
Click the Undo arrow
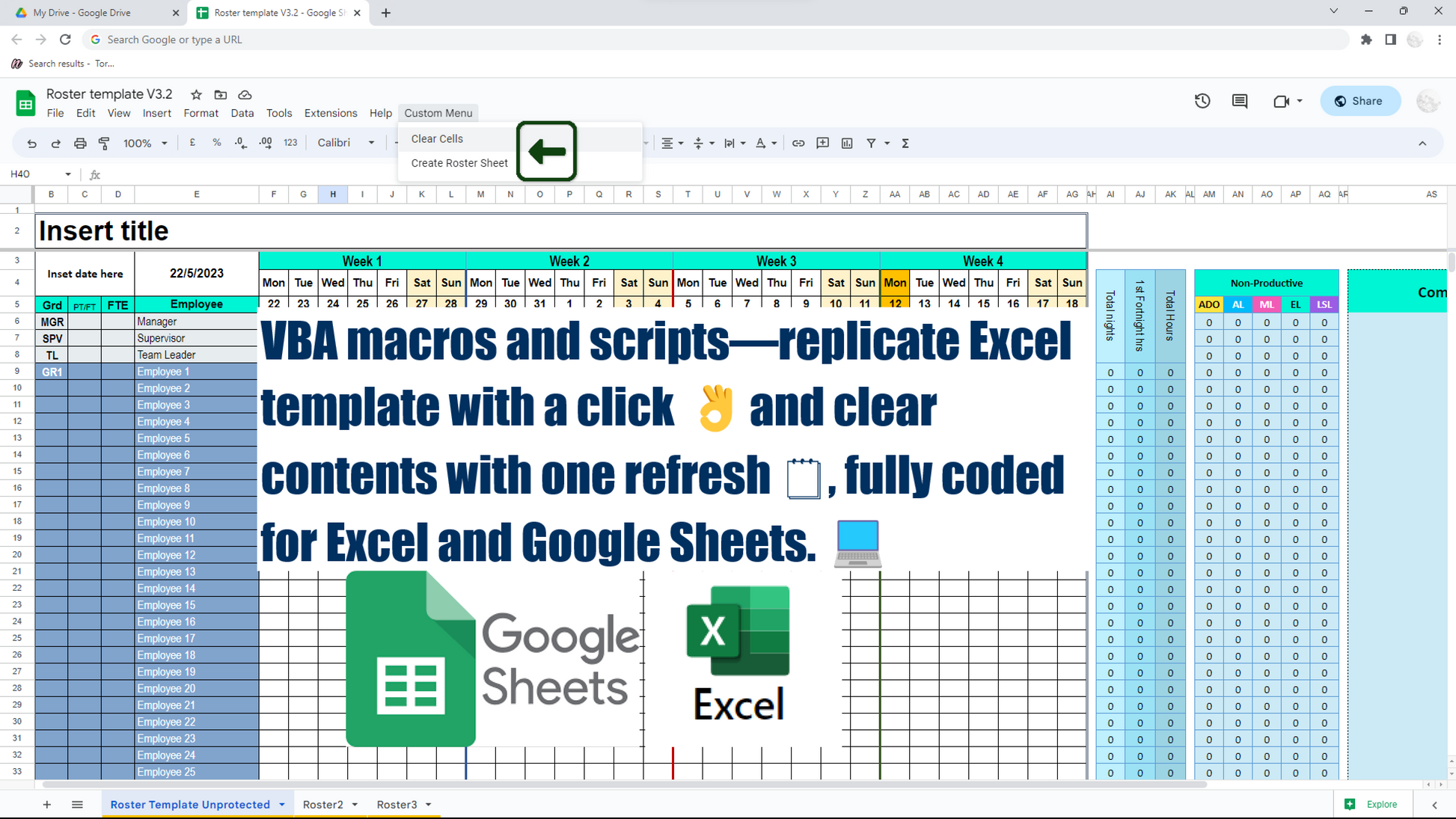pyautogui.click(x=31, y=143)
